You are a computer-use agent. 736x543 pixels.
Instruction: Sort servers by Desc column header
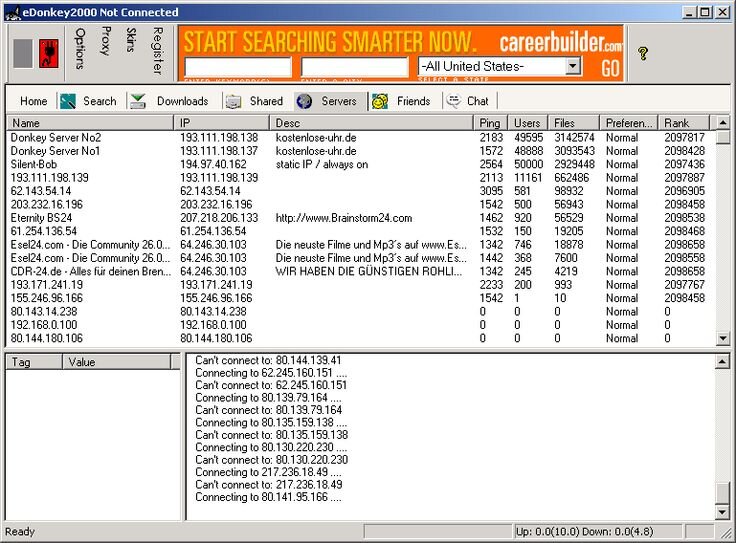371,123
